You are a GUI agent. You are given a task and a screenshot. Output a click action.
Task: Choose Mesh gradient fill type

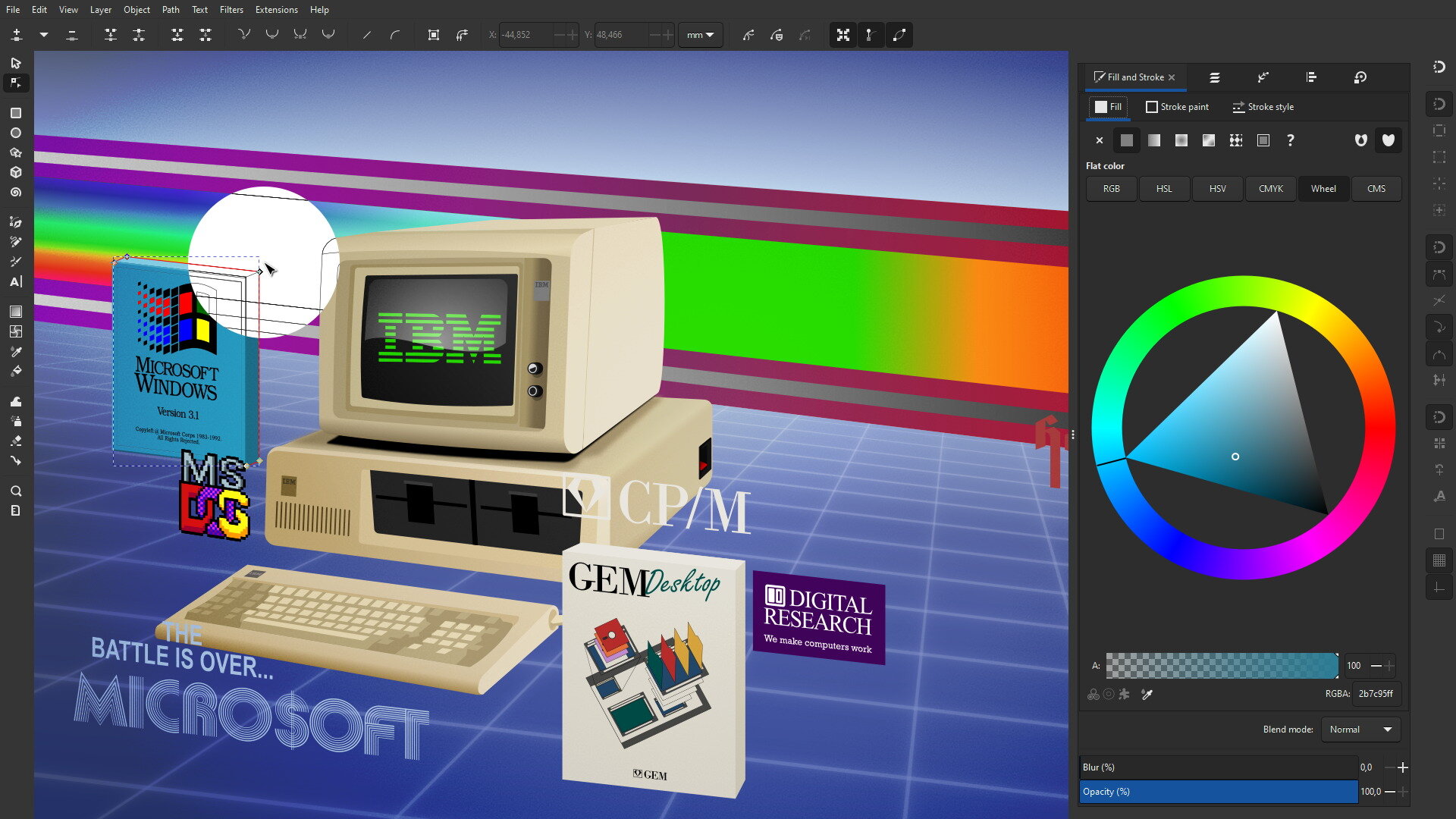[x=1209, y=140]
